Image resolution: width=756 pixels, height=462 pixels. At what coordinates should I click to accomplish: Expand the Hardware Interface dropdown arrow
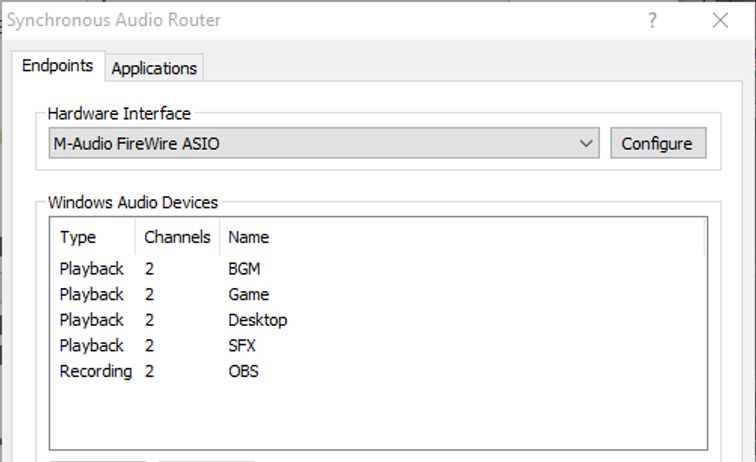tap(586, 144)
